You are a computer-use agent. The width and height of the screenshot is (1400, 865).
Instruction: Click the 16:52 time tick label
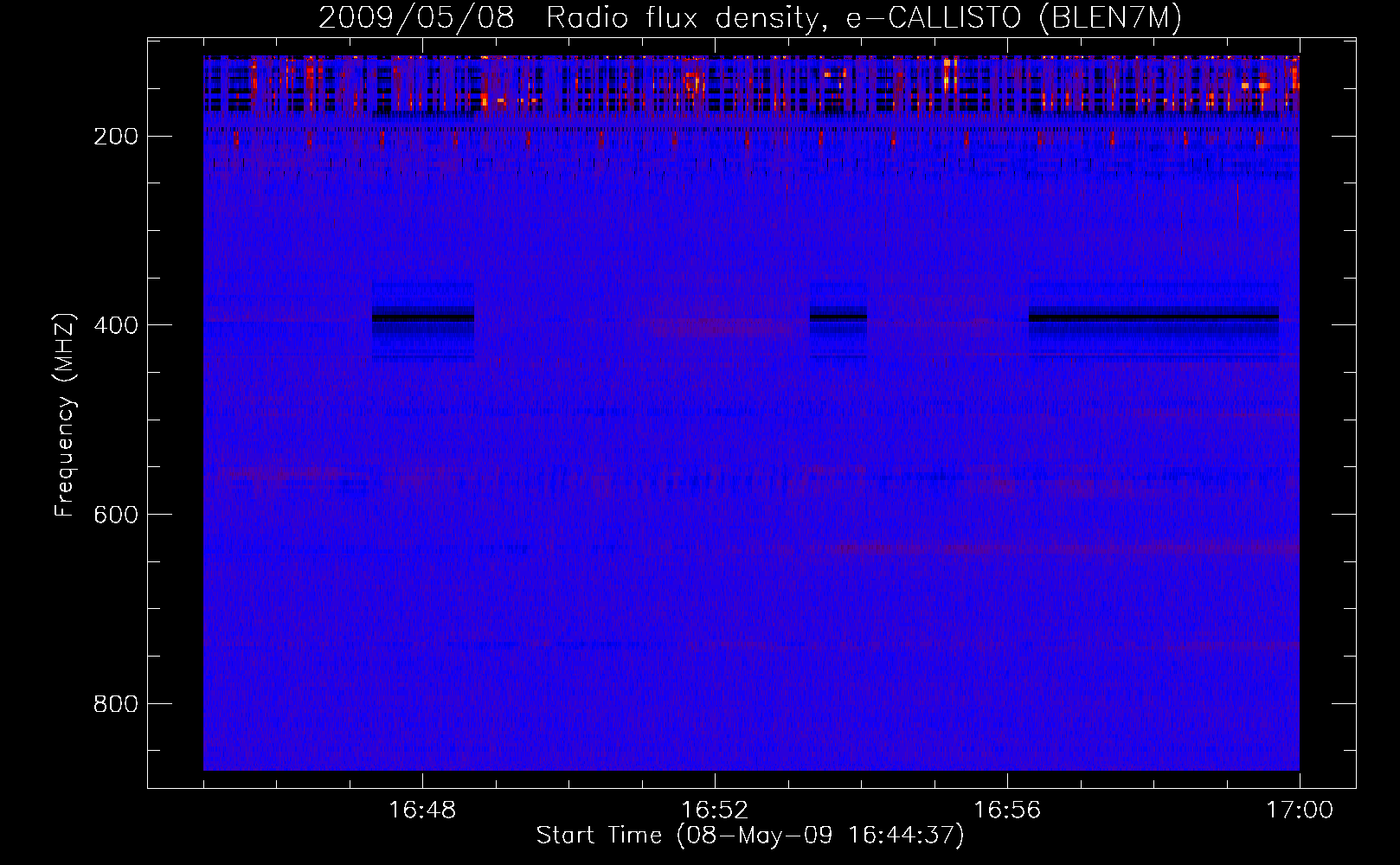point(715,811)
